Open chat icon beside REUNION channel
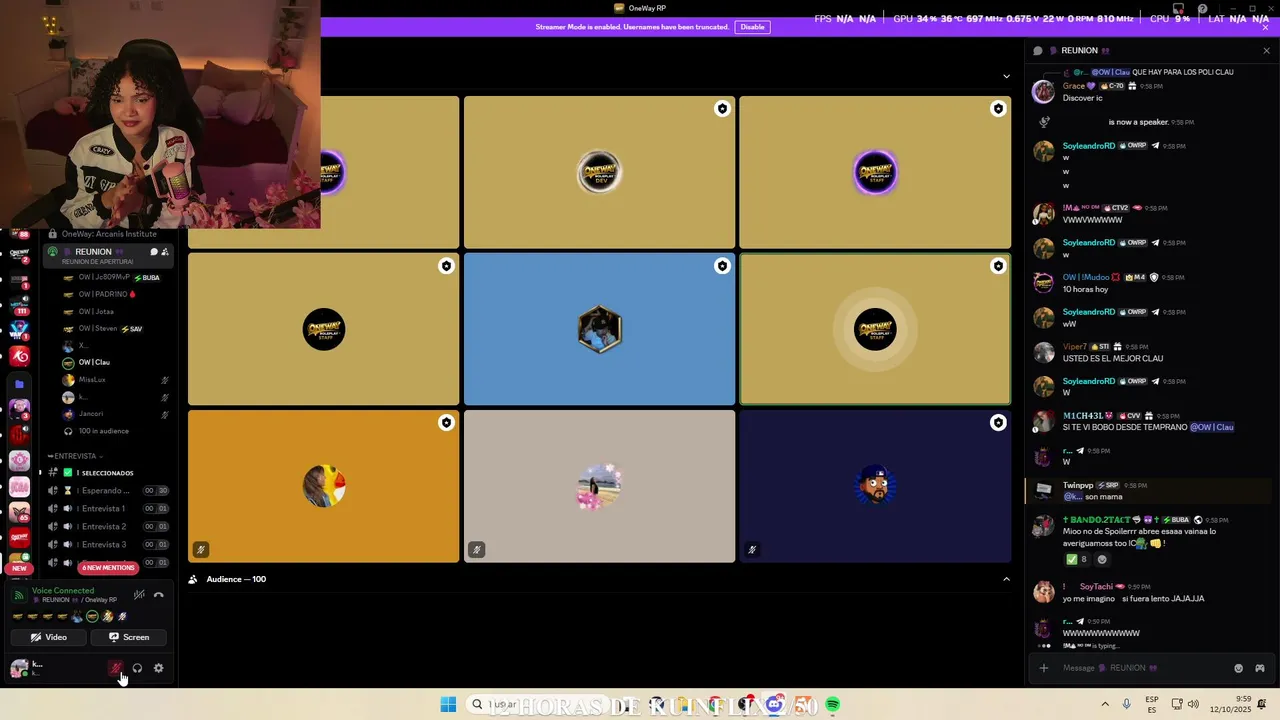The image size is (1280, 720). point(153,252)
